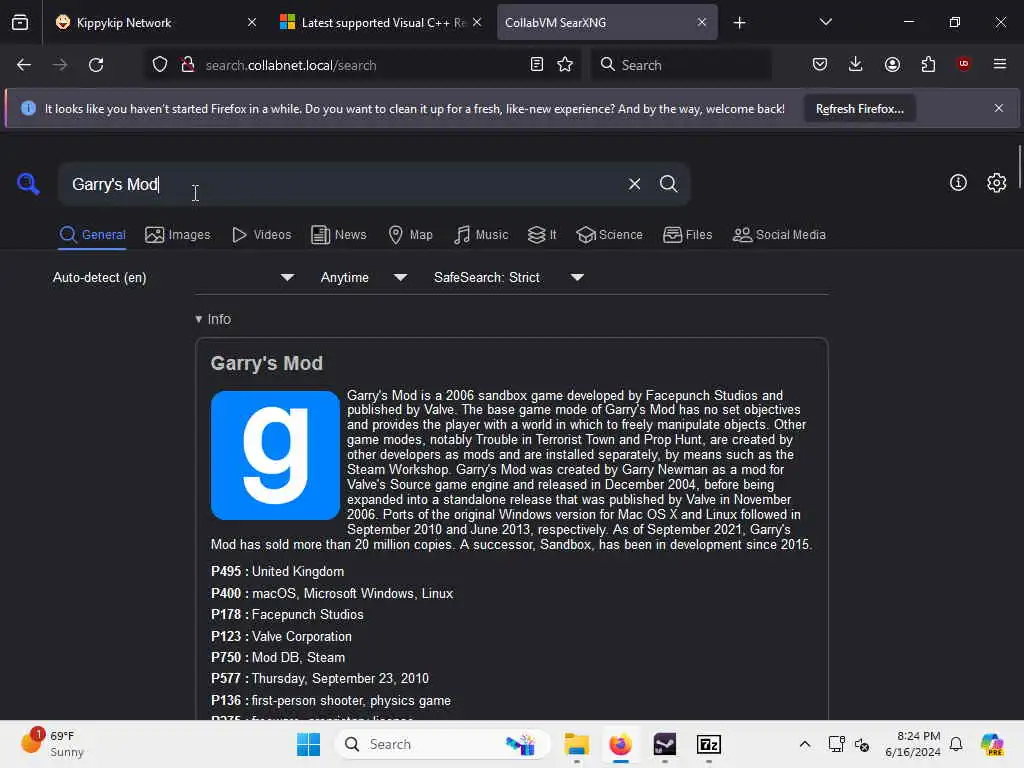
Task: Click the taskbar Search box
Action: point(442,744)
